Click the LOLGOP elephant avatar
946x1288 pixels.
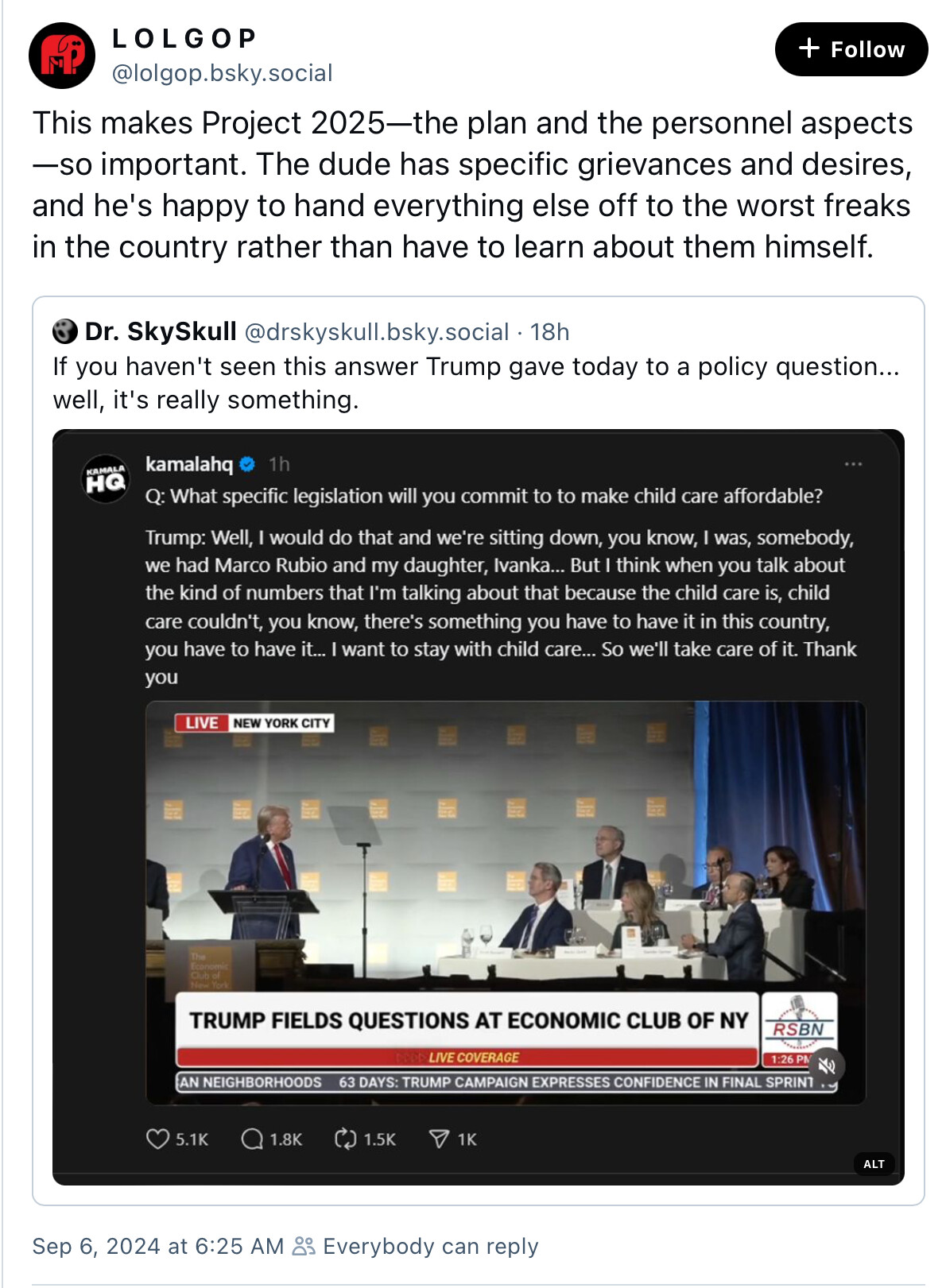(x=62, y=56)
